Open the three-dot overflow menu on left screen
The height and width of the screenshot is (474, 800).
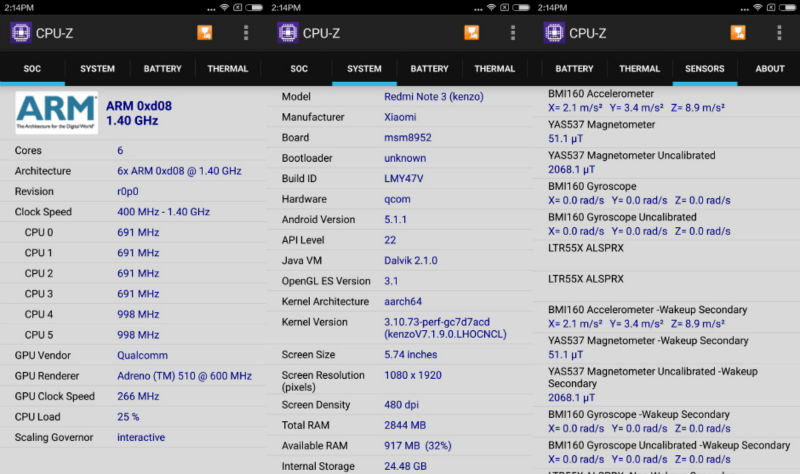[246, 33]
